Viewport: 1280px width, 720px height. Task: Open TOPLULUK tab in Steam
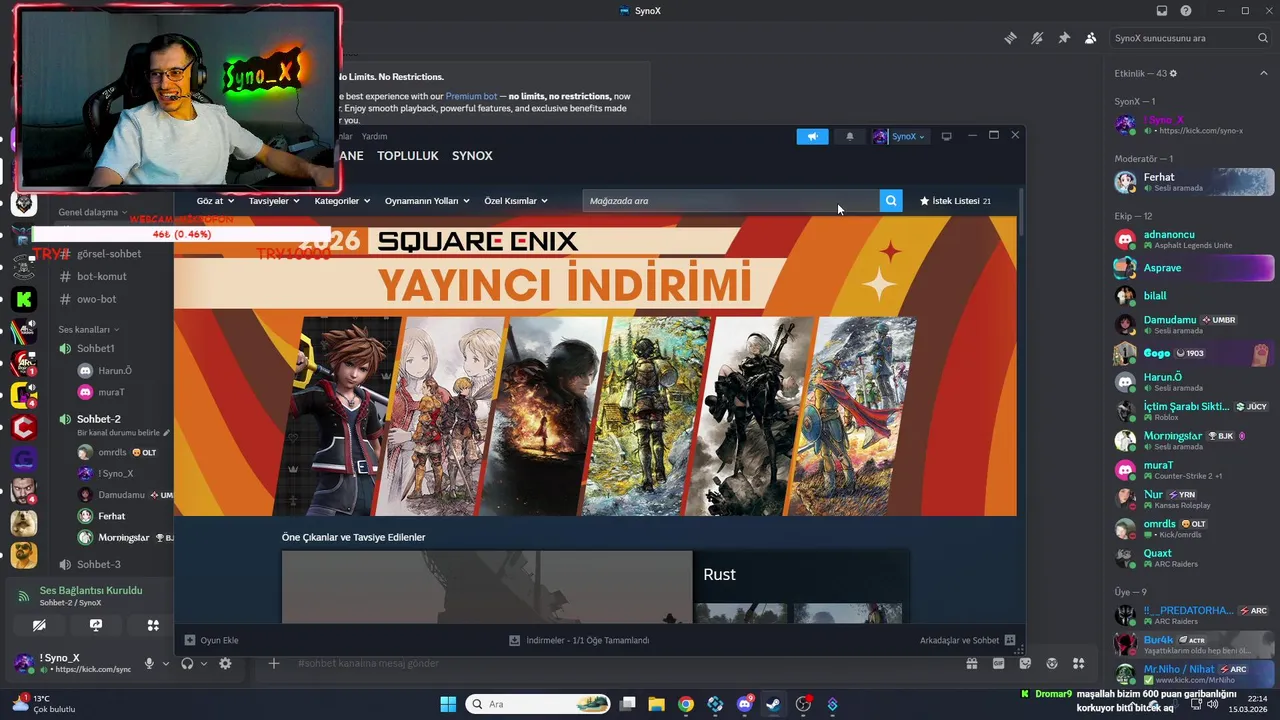coord(408,156)
